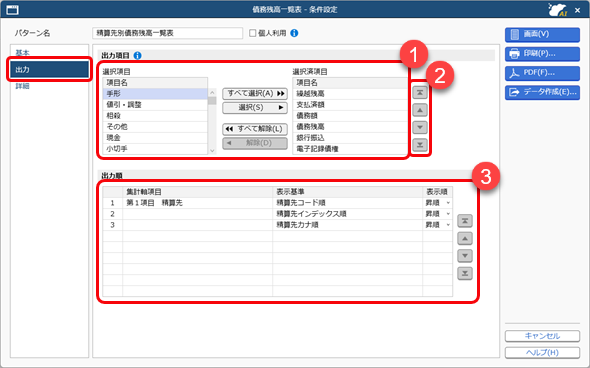Viewport: 590px width, 368px height.
Task: Close the 条件設定 dialog window
Action: click(x=578, y=11)
